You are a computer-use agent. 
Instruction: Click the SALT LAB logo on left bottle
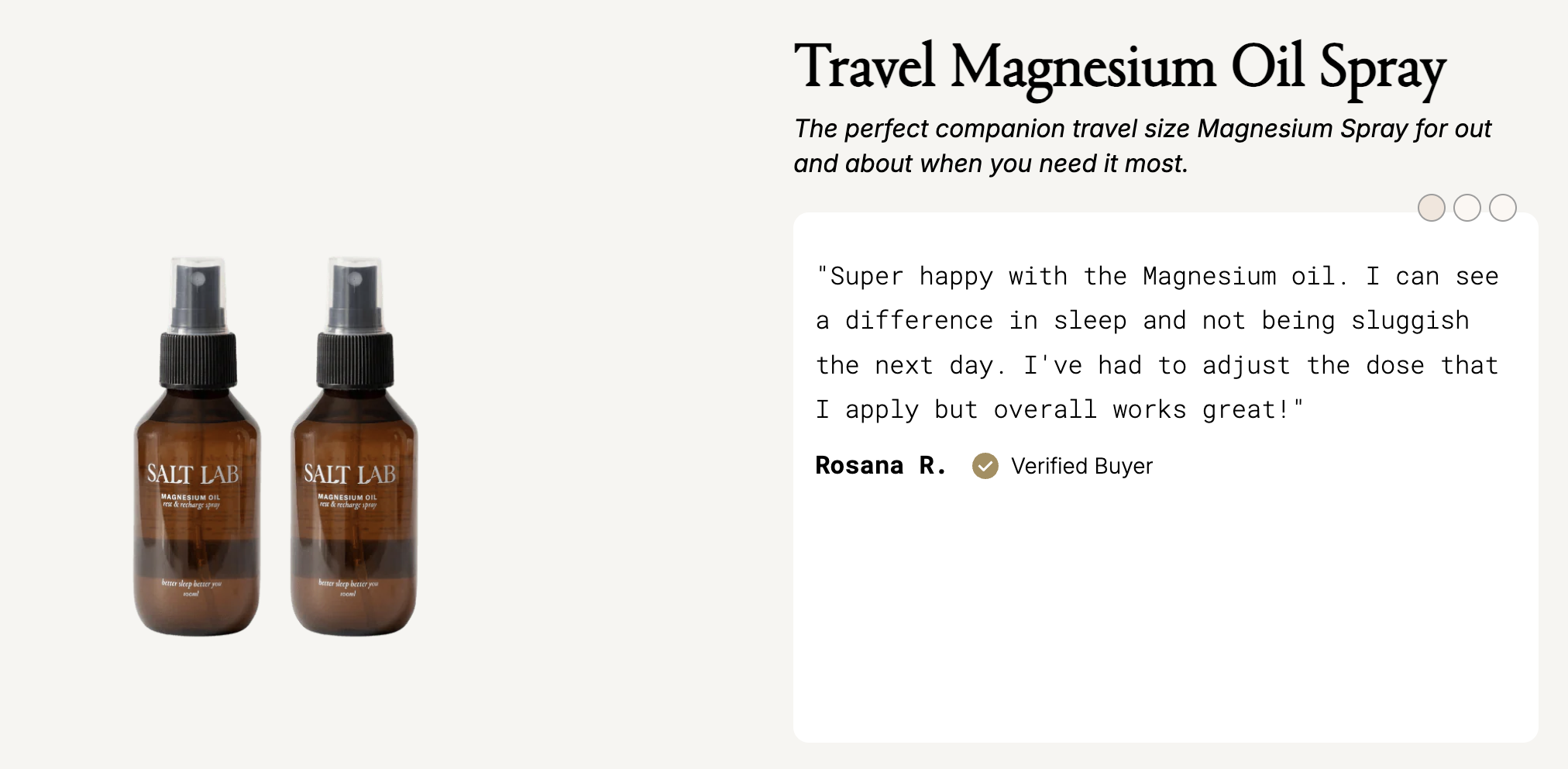click(x=193, y=474)
